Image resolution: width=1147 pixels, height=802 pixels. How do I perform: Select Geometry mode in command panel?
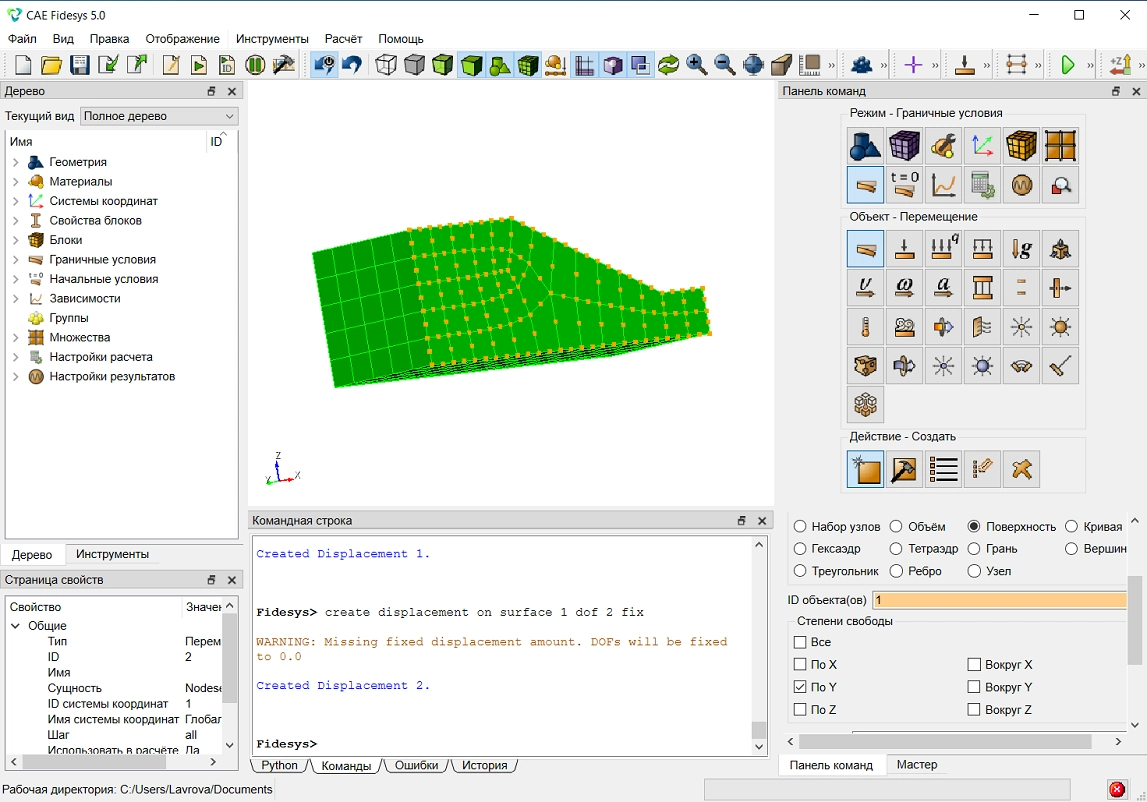[x=865, y=145]
